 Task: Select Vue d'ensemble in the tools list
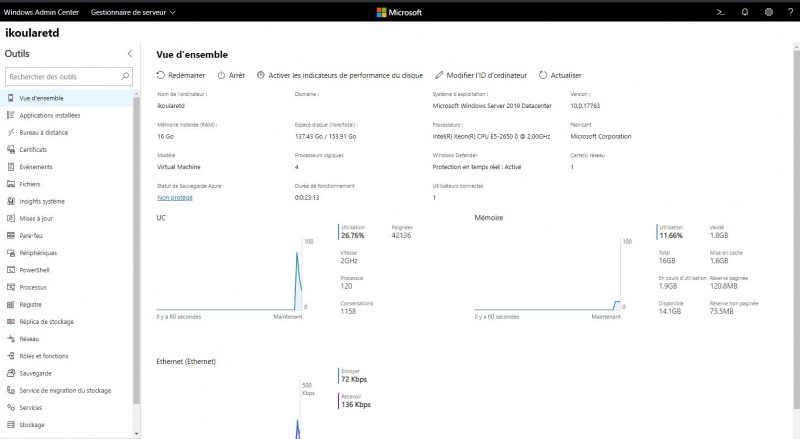tap(67, 98)
